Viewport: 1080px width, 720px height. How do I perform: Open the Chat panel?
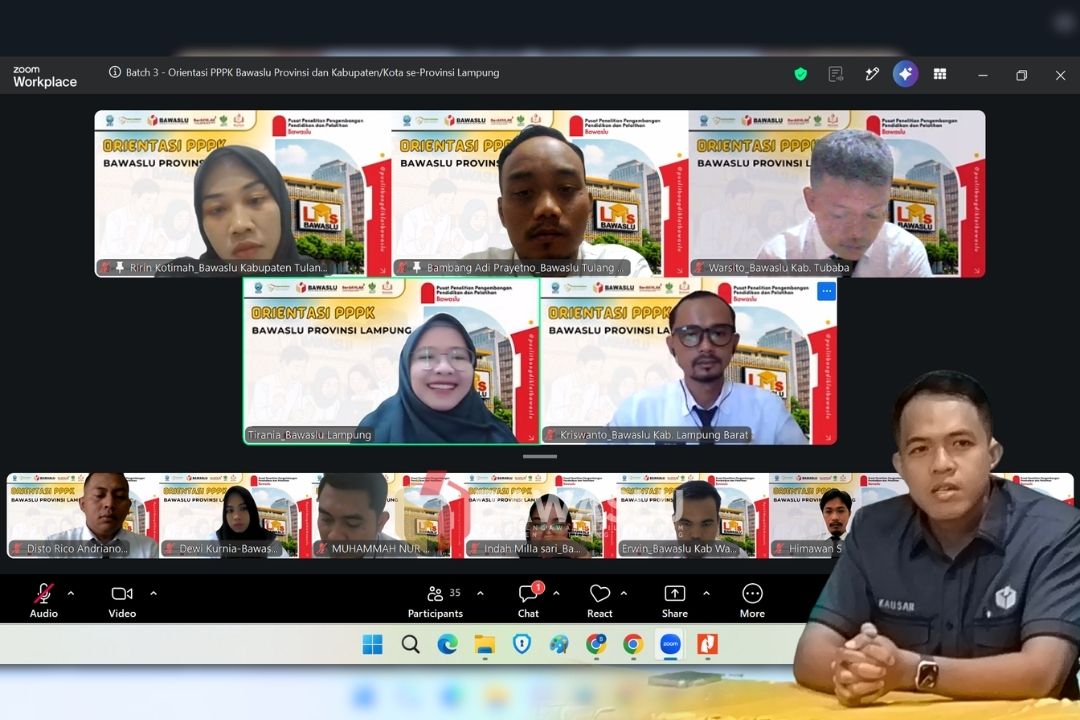pos(528,601)
